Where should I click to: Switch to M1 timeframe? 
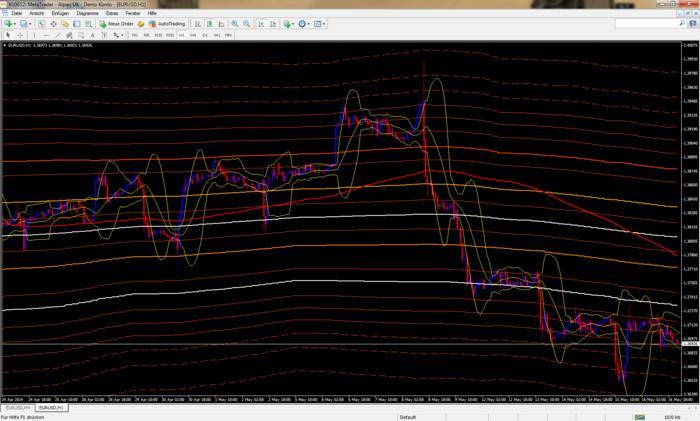pyautogui.click(x=135, y=35)
